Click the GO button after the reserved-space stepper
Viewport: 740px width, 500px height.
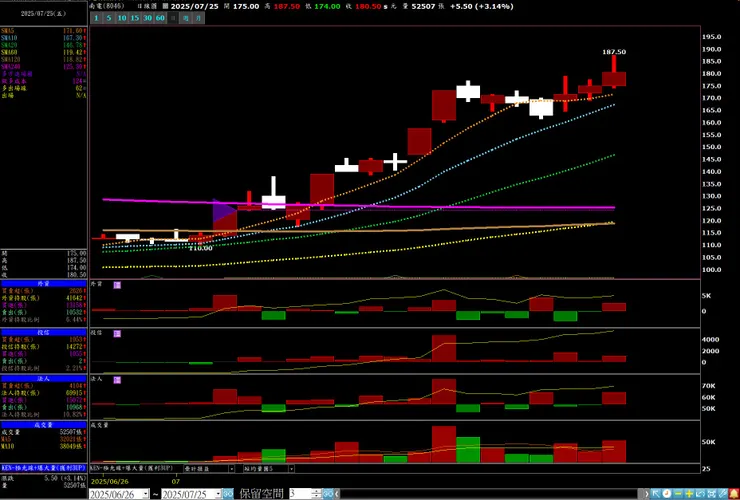pyautogui.click(x=328, y=494)
